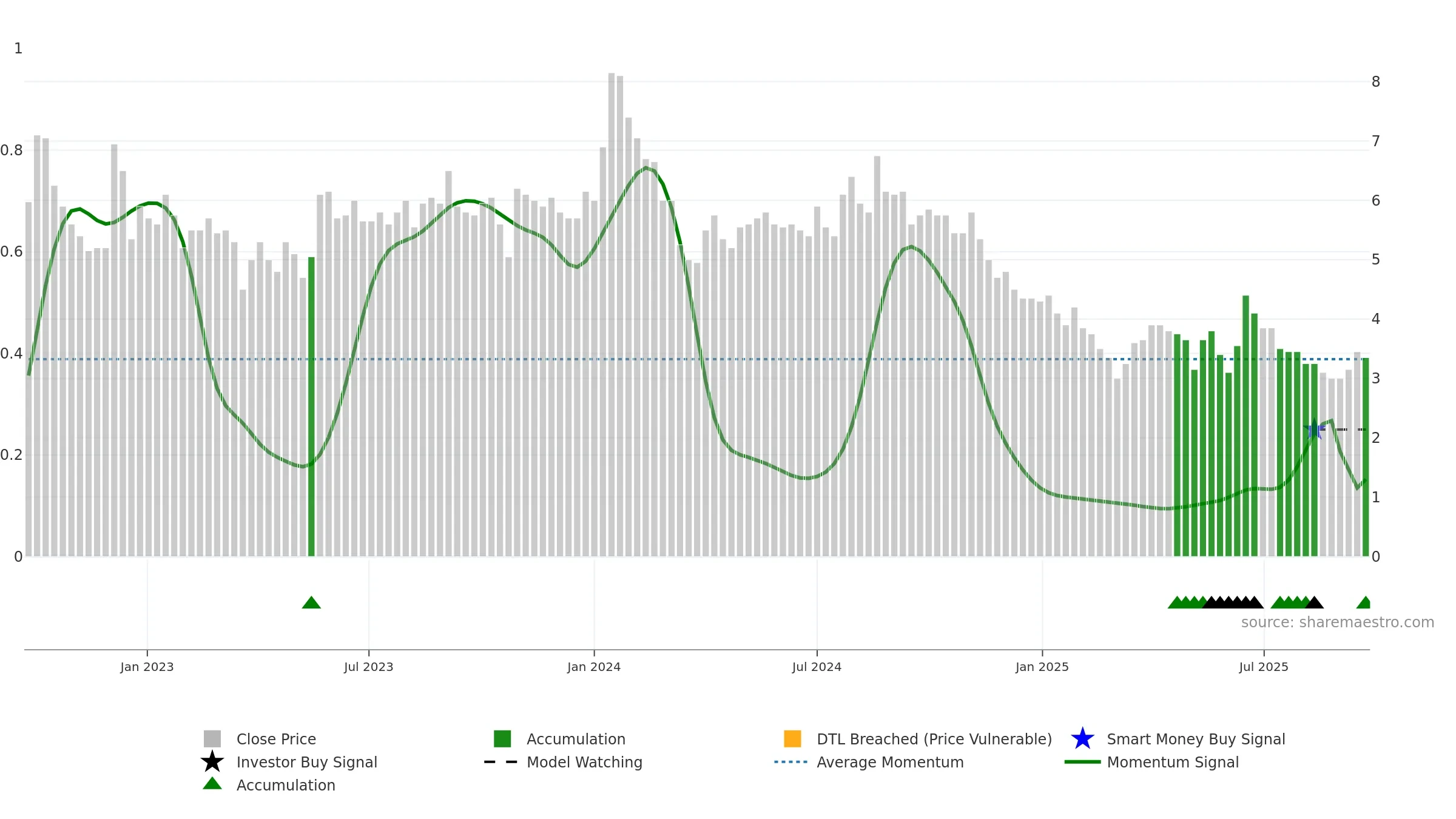Click the blue star marker on the chart

[1314, 430]
